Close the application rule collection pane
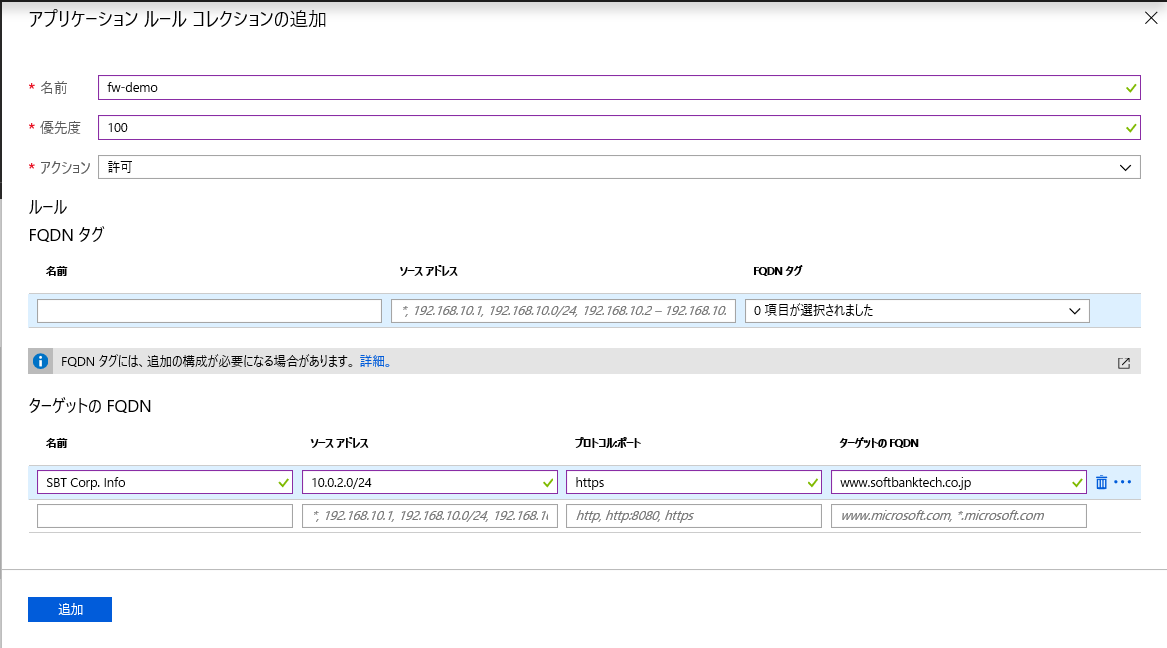Image resolution: width=1167 pixels, height=648 pixels. pos(1149,17)
